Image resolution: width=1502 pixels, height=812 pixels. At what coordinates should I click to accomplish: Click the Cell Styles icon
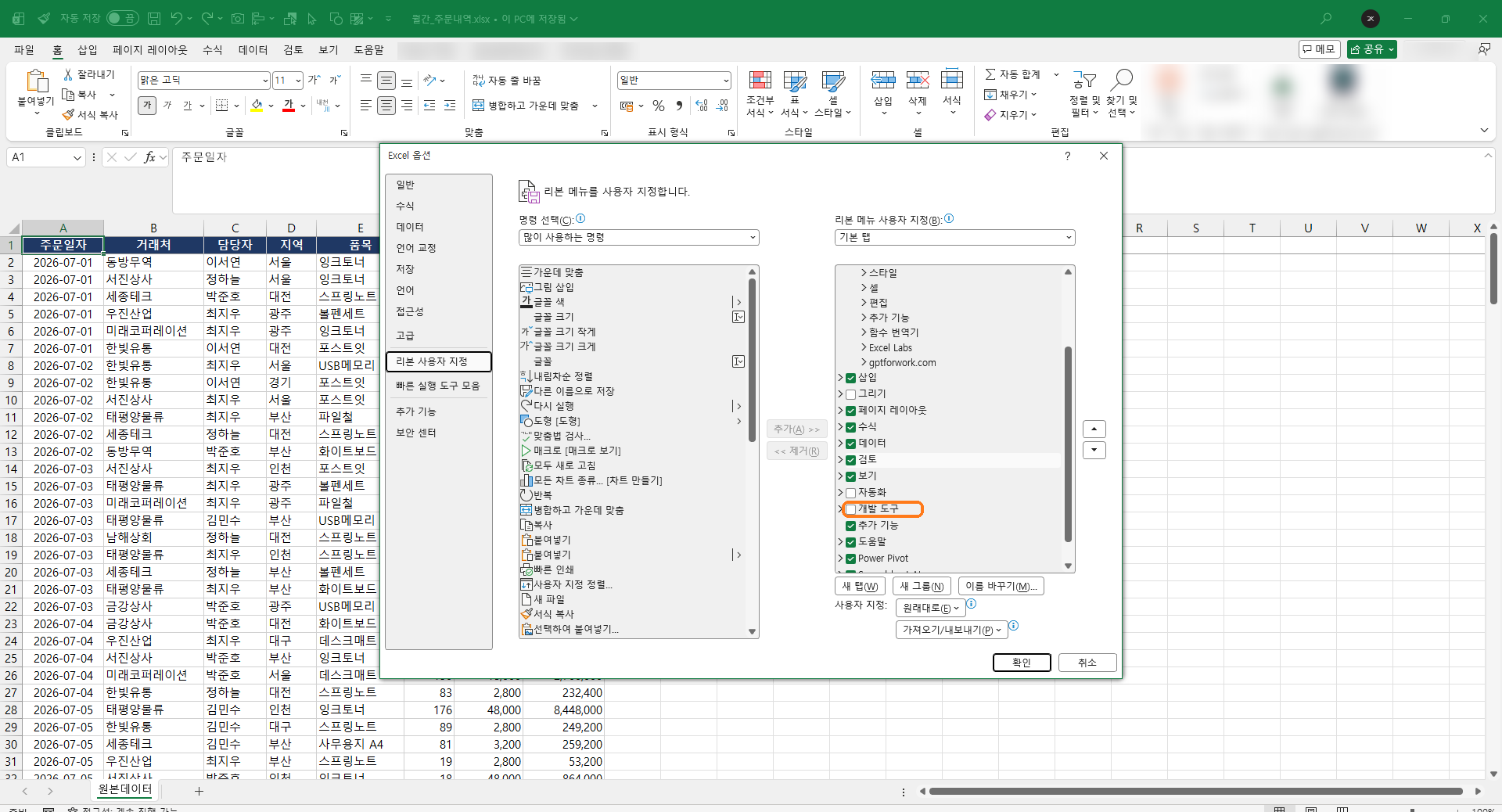point(833,80)
